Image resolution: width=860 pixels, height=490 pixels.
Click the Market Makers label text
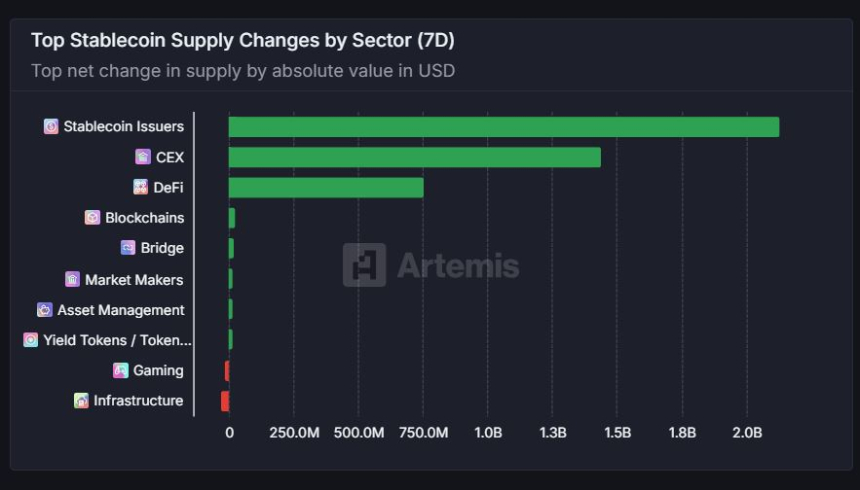[134, 280]
